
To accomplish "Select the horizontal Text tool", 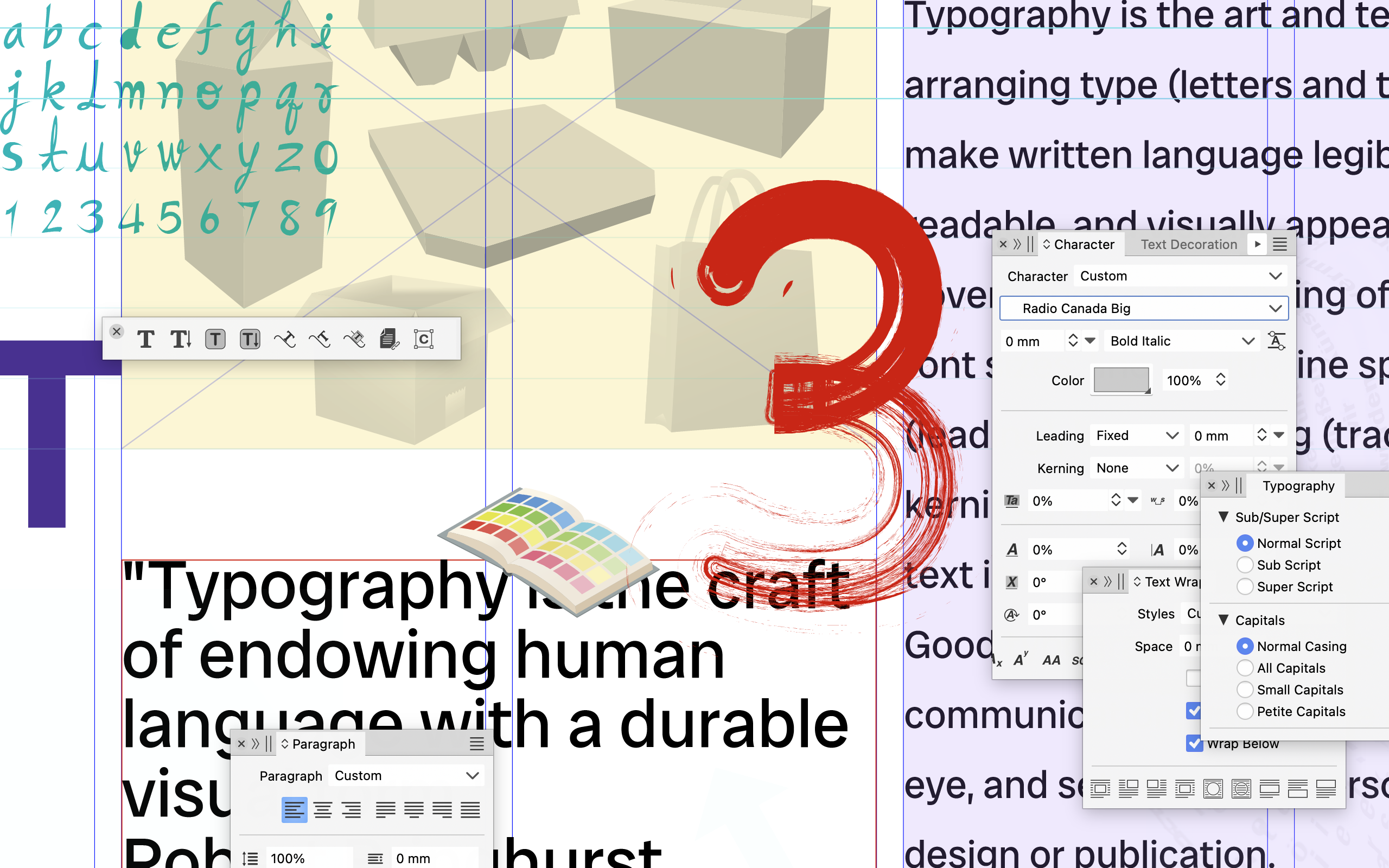I will (x=146, y=339).
